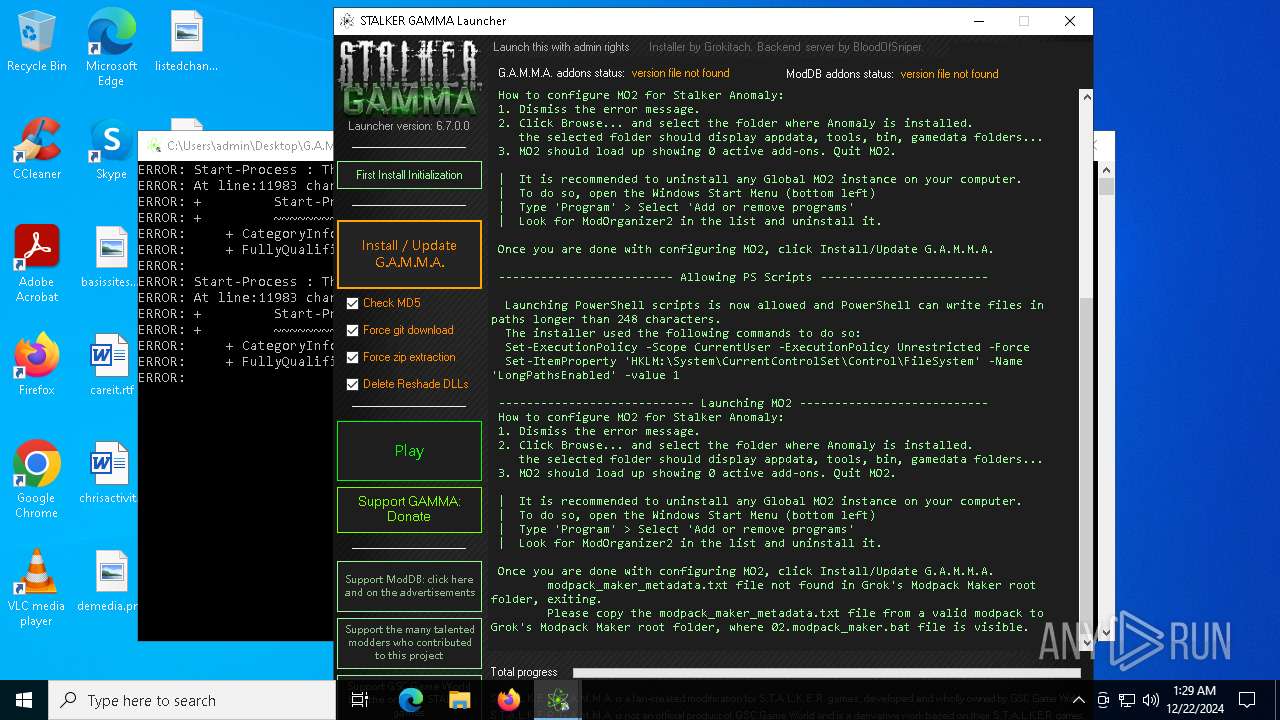The image size is (1280, 720).
Task: Click Launcher version: 6.7.0.0 label
Action: pos(408,127)
